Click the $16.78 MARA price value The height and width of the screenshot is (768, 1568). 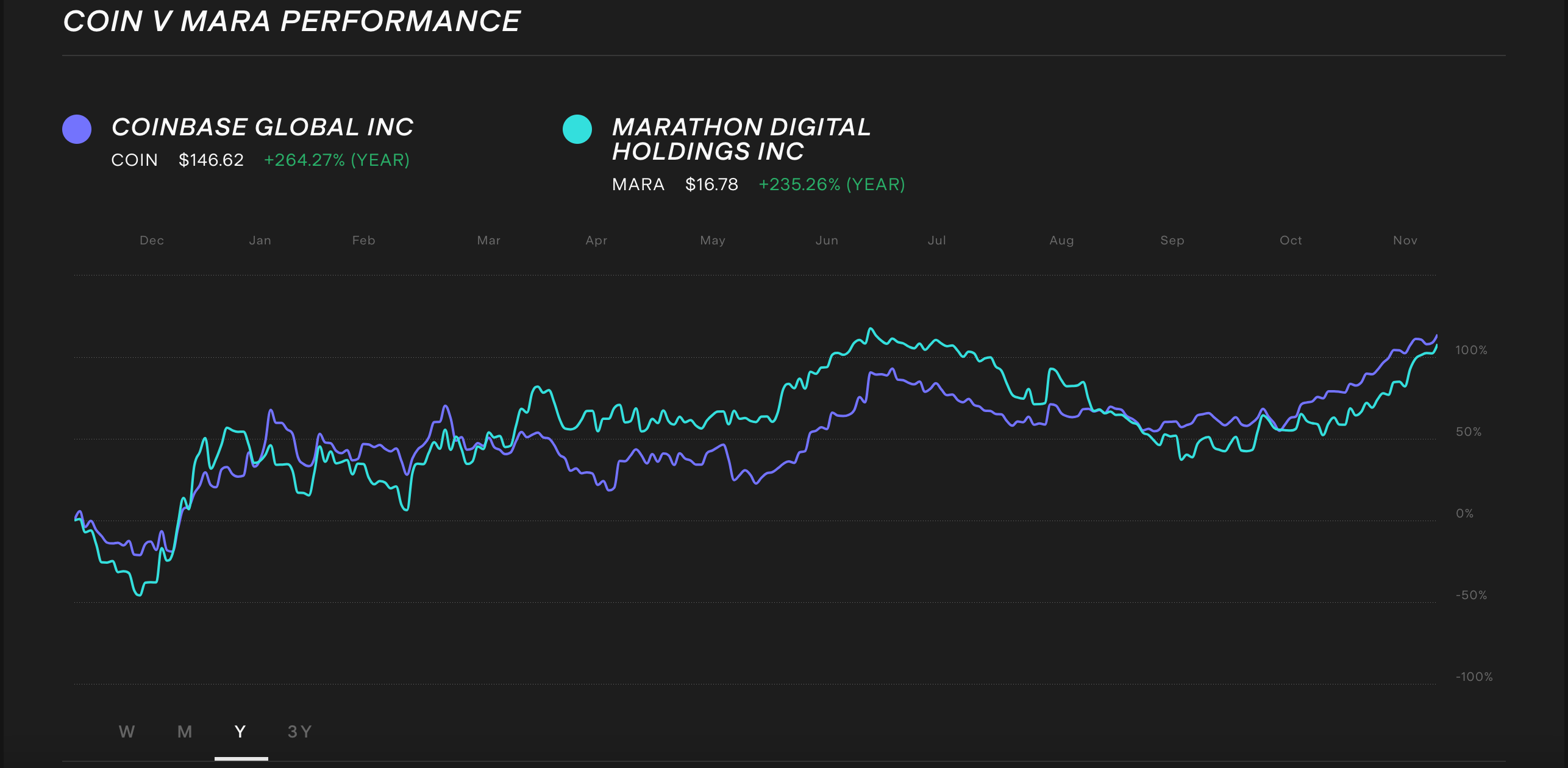710,183
